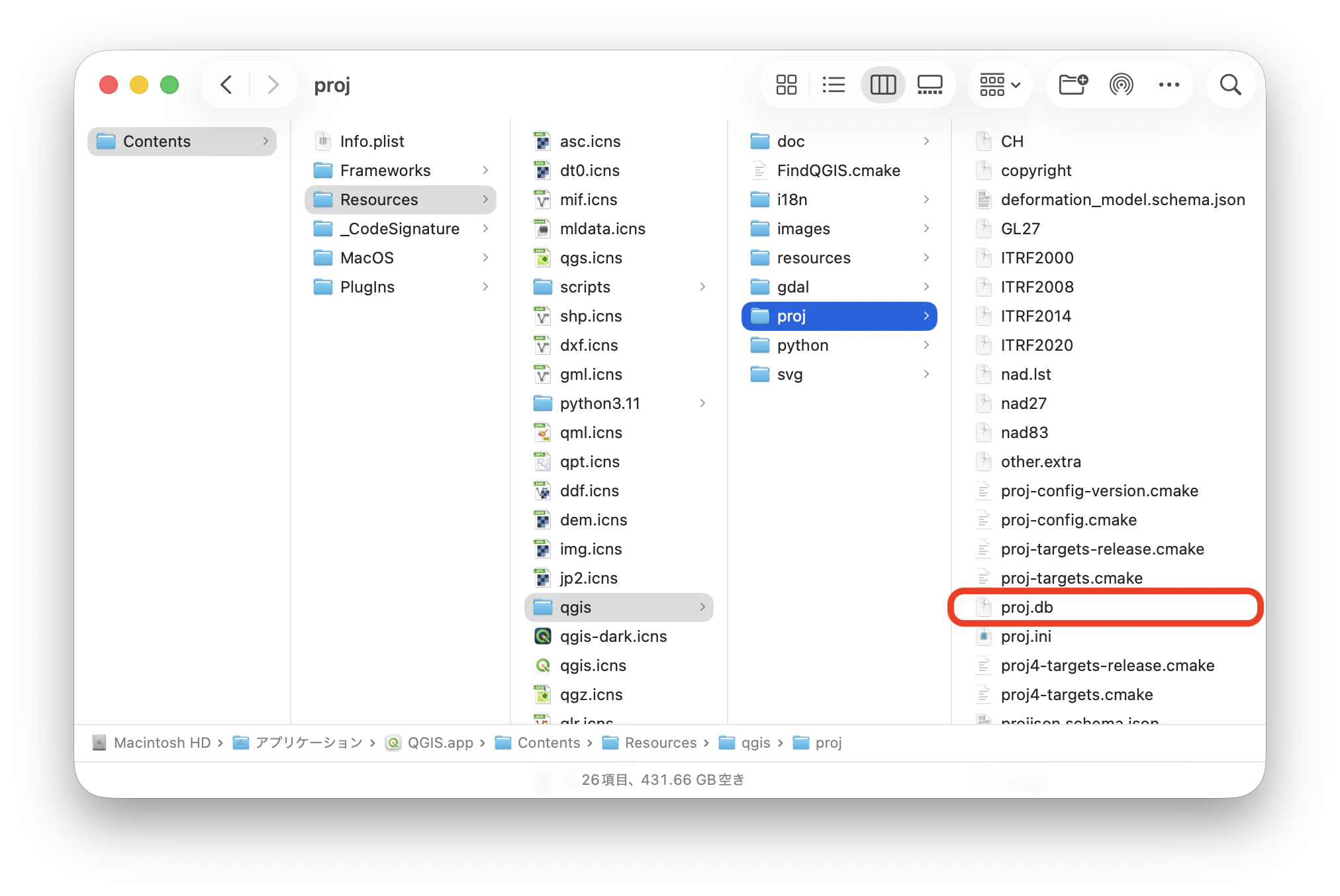Open the more actions ellipsis menu
This screenshot has height=896, width=1340.
click(x=1169, y=85)
